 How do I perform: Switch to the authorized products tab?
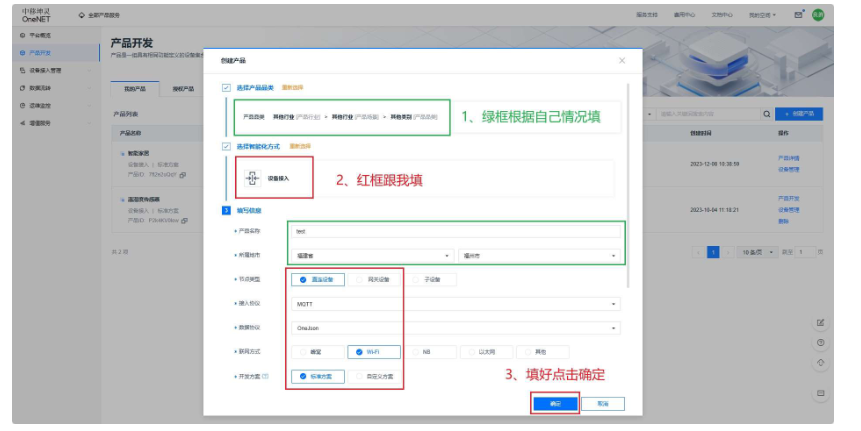[x=183, y=89]
